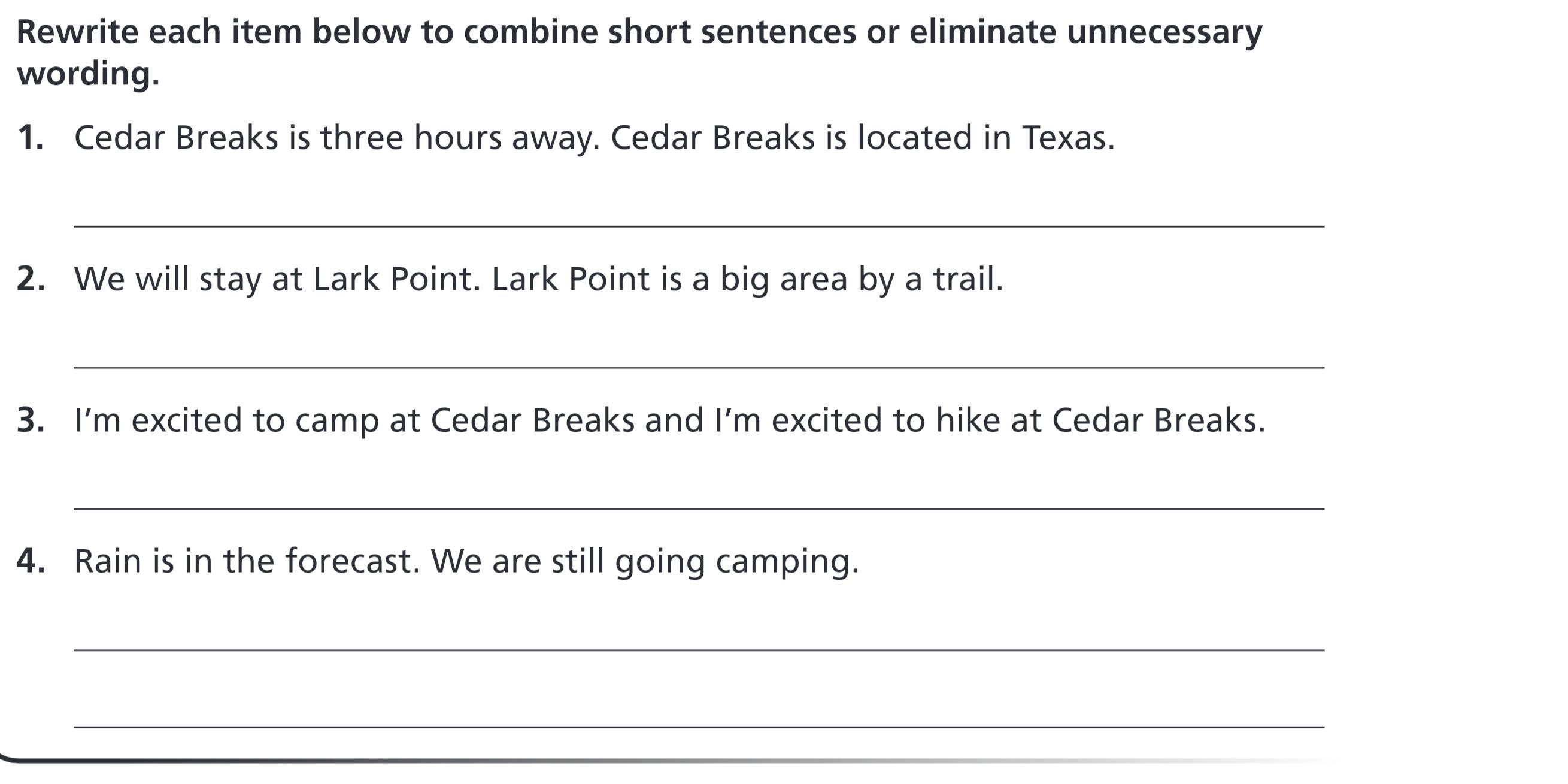
Task: Click the bold word "wording." in the instructions
Action: pos(88,74)
